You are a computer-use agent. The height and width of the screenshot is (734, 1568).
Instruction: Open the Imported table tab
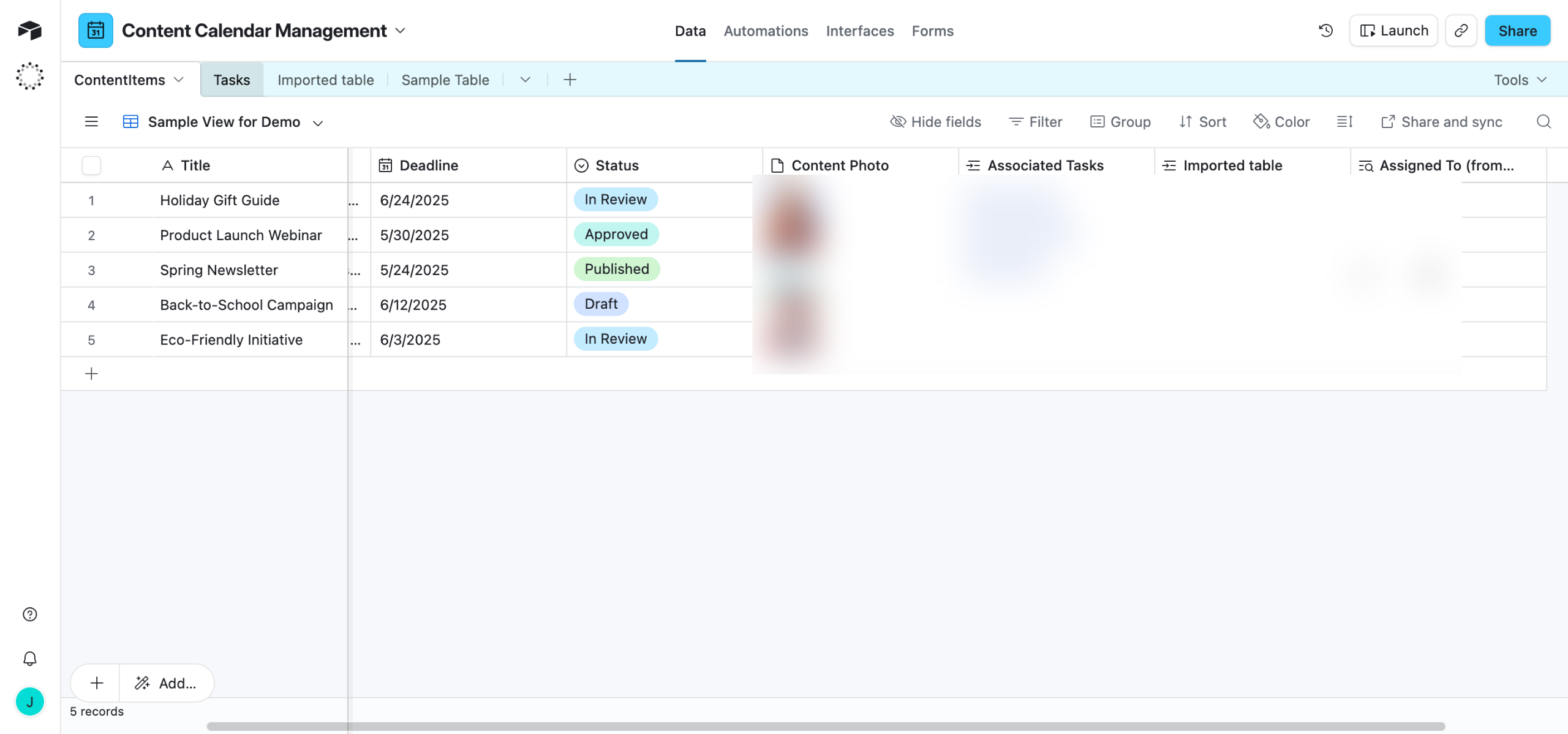point(325,80)
